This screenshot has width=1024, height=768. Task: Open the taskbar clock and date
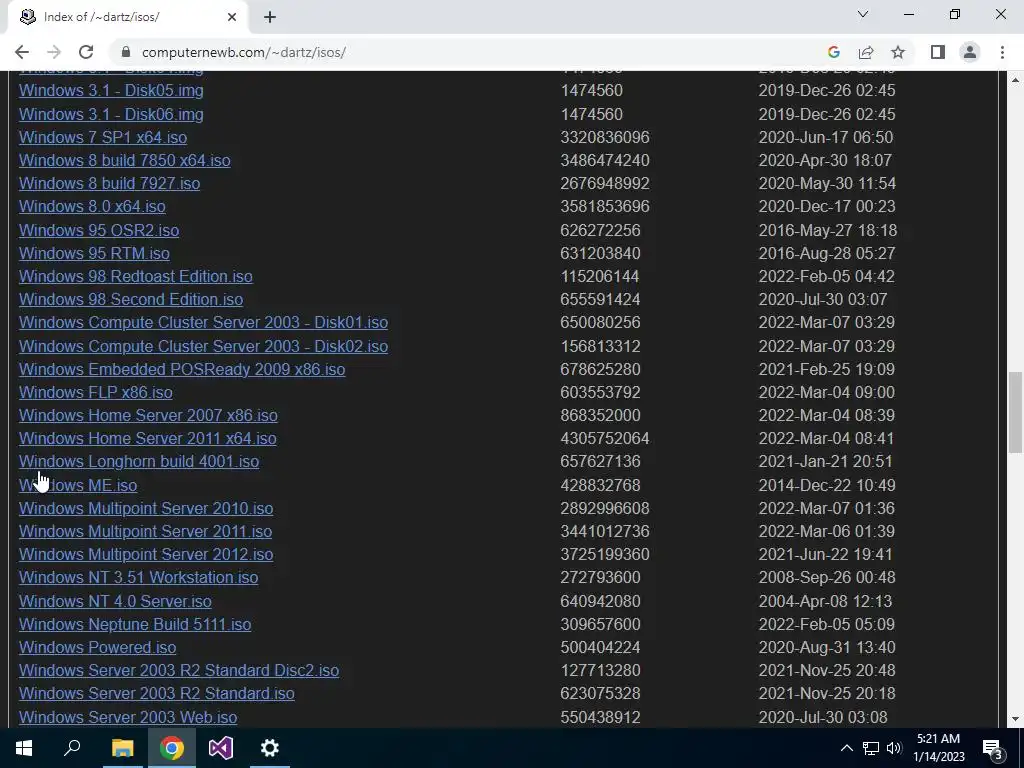[938, 748]
